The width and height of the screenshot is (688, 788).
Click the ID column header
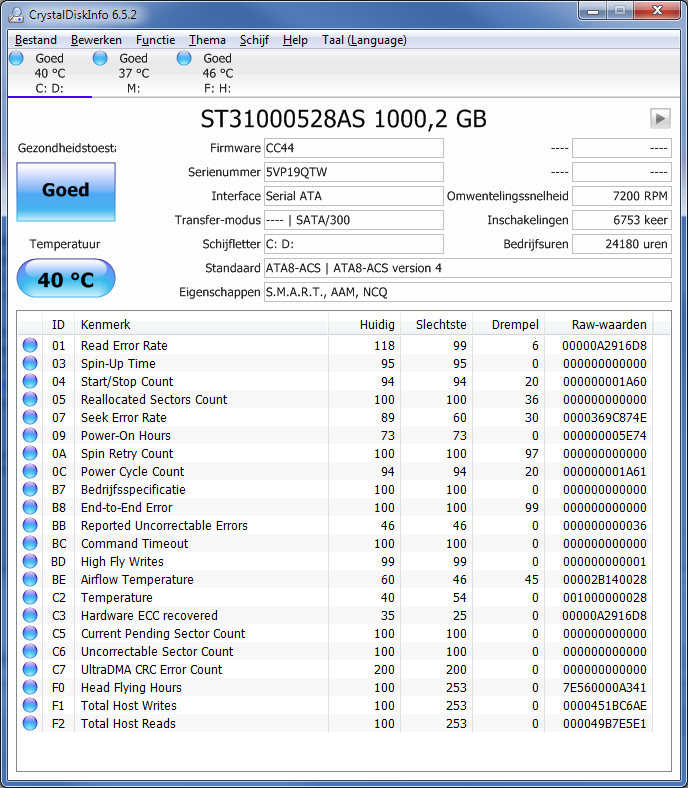coord(58,325)
